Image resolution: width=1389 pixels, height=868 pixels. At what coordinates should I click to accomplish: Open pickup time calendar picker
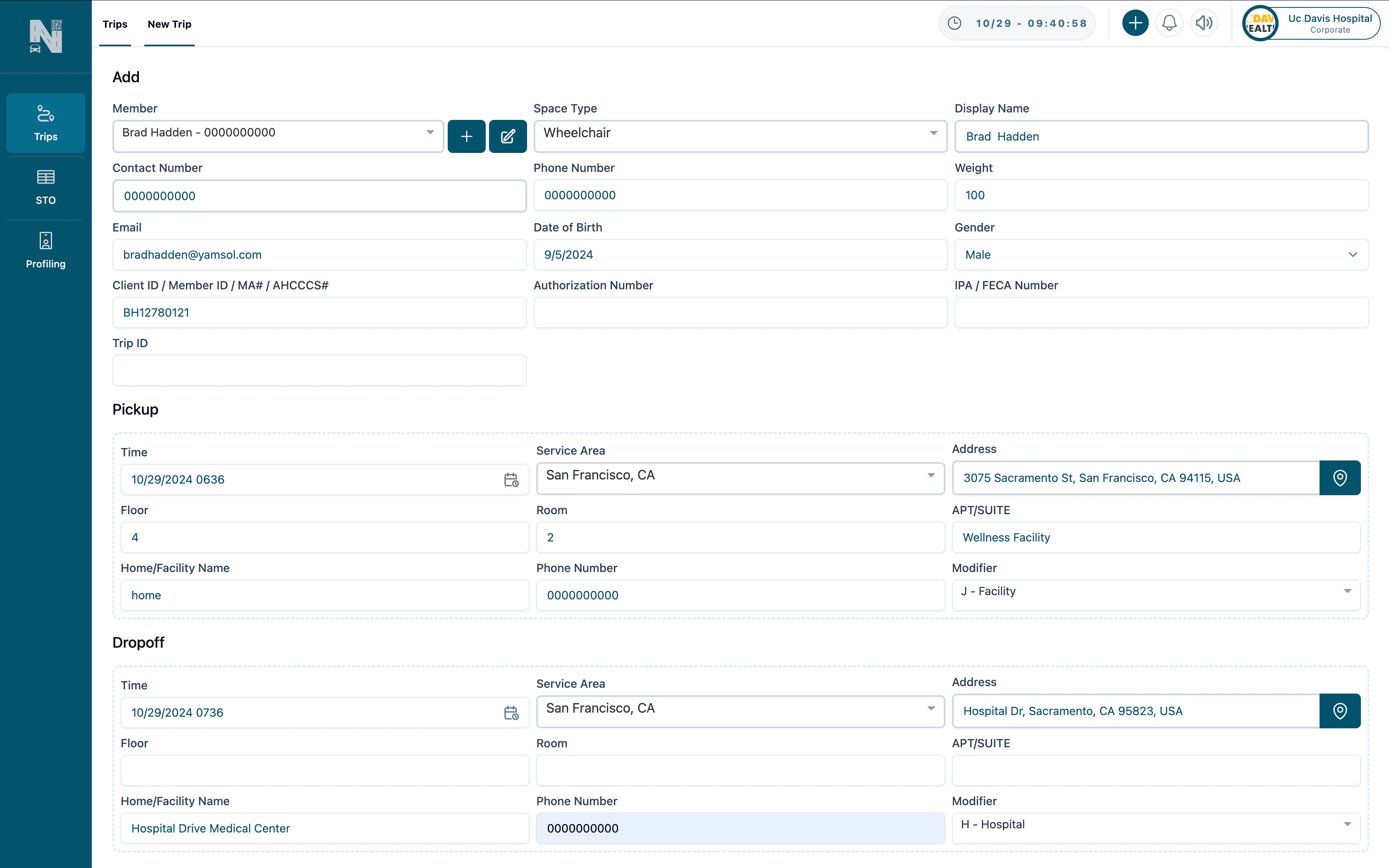point(511,479)
